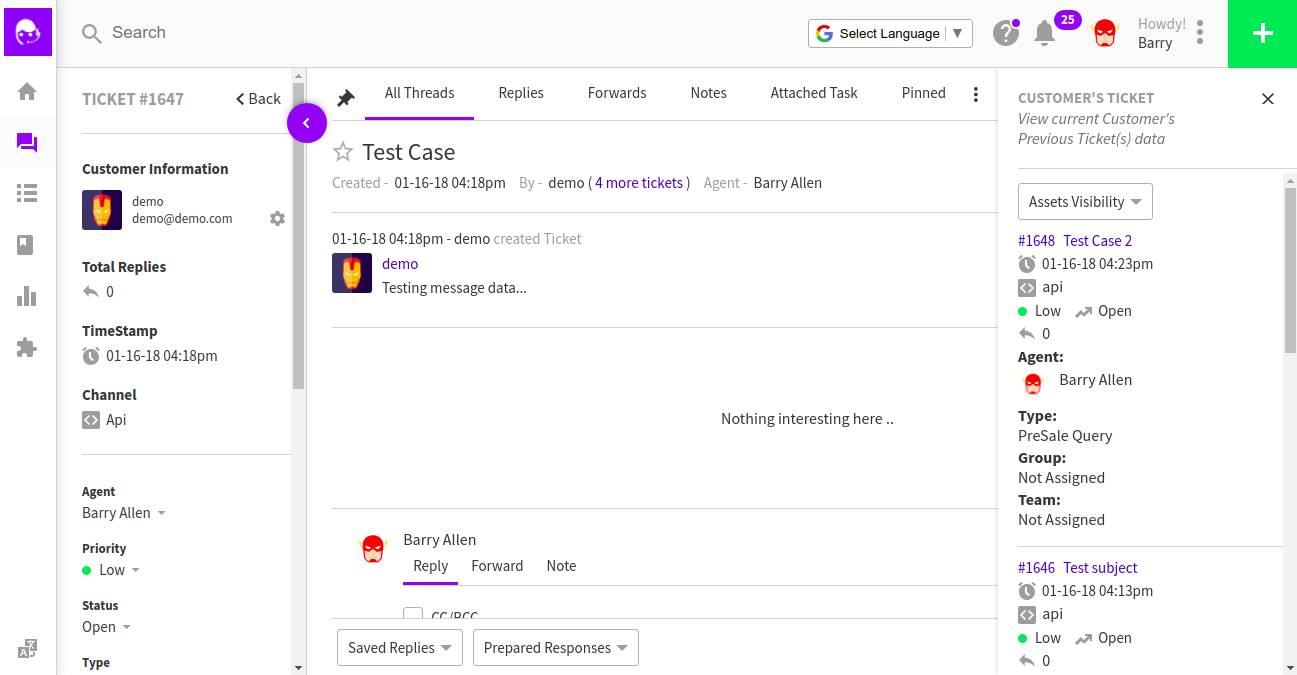1297x675 pixels.
Task: Go to home via sidebar house icon
Action: click(27, 92)
